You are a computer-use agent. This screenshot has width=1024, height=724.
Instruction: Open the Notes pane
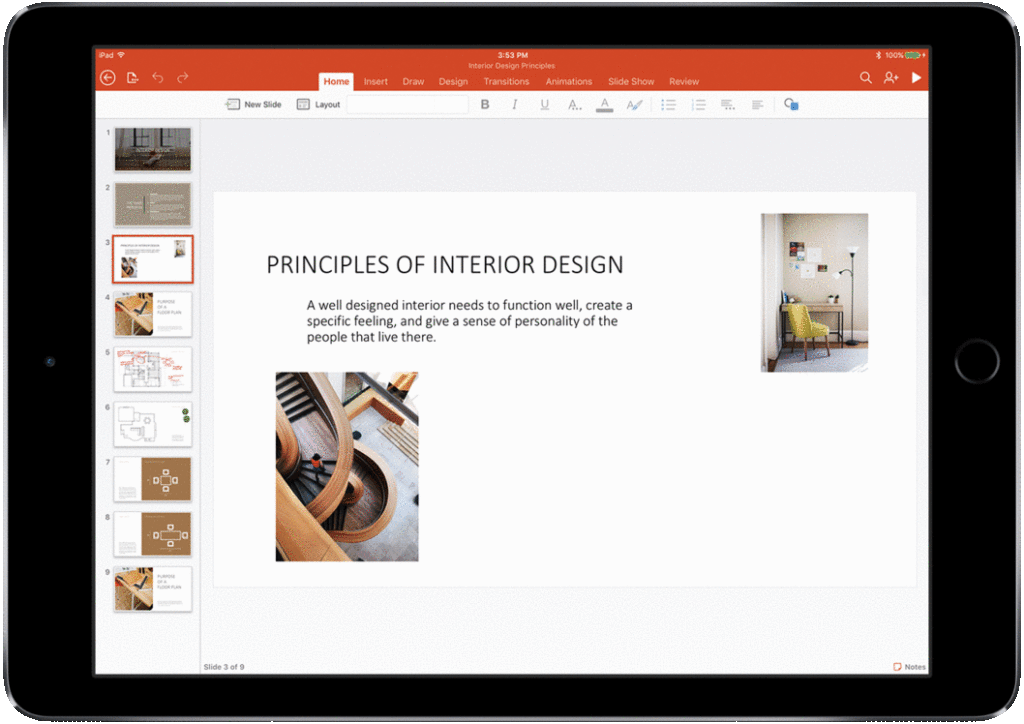909,667
